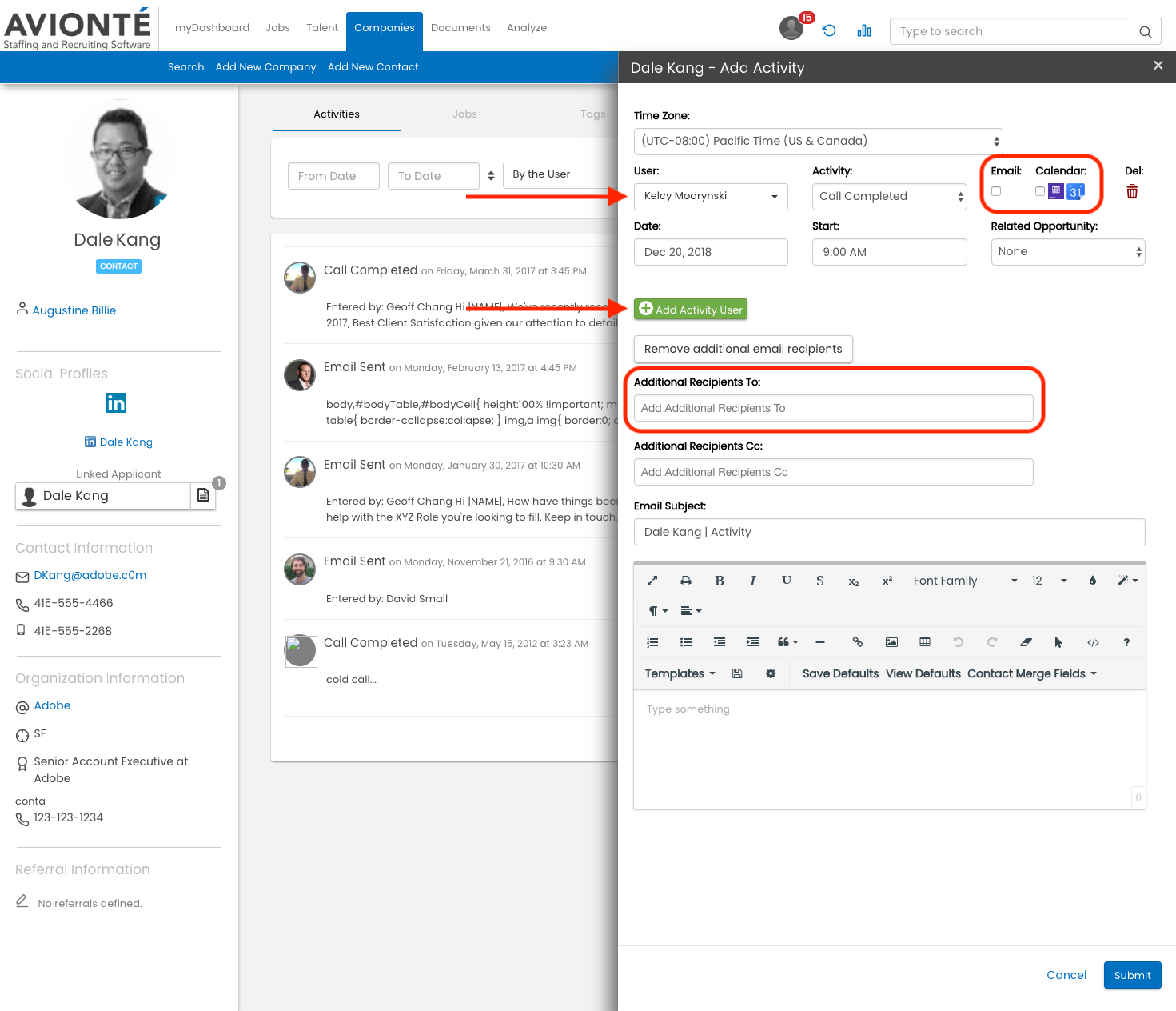The width and height of the screenshot is (1176, 1011).
Task: Switch to the Jobs tab
Action: click(464, 114)
